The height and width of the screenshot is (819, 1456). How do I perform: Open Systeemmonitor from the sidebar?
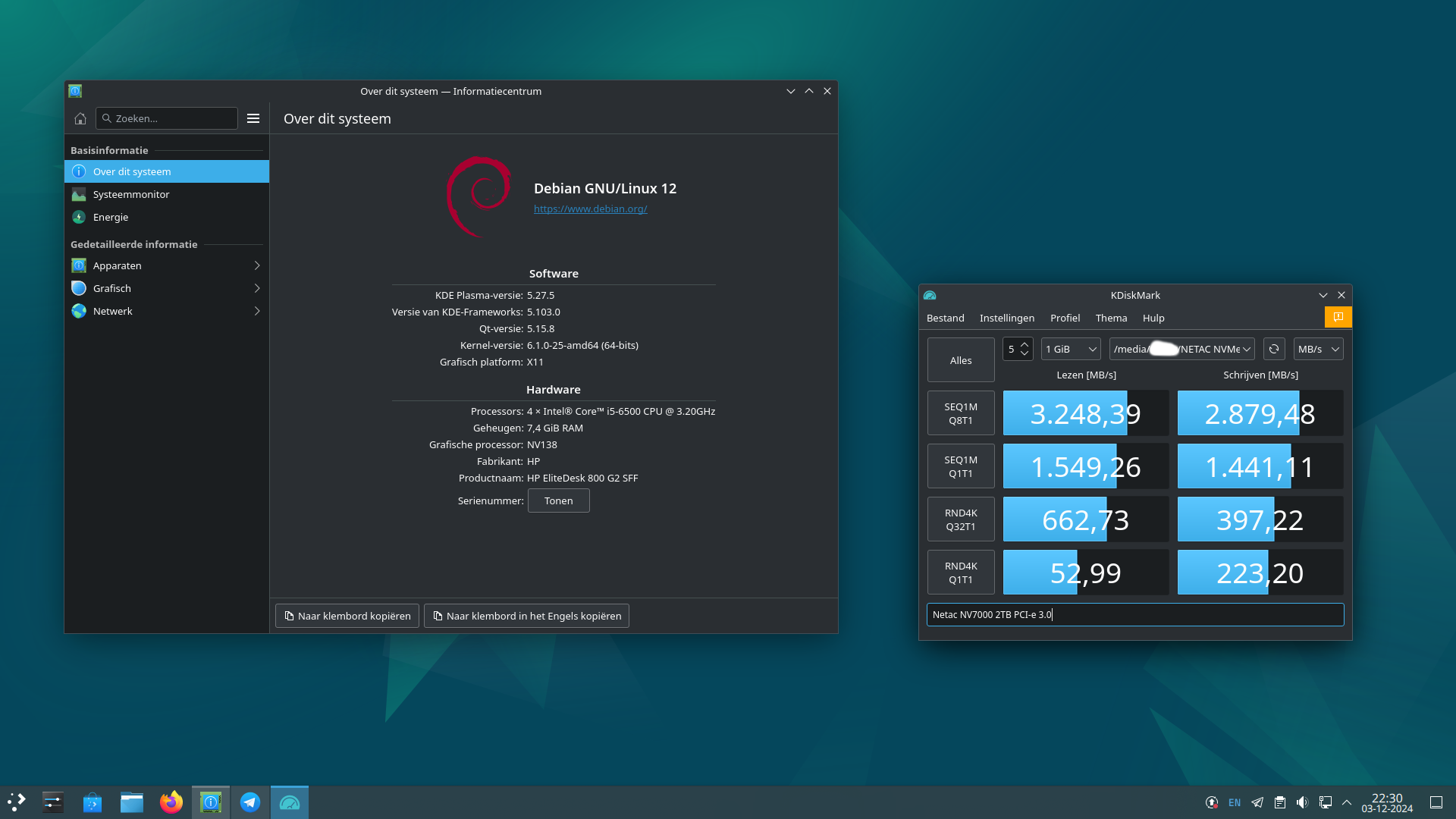click(167, 194)
